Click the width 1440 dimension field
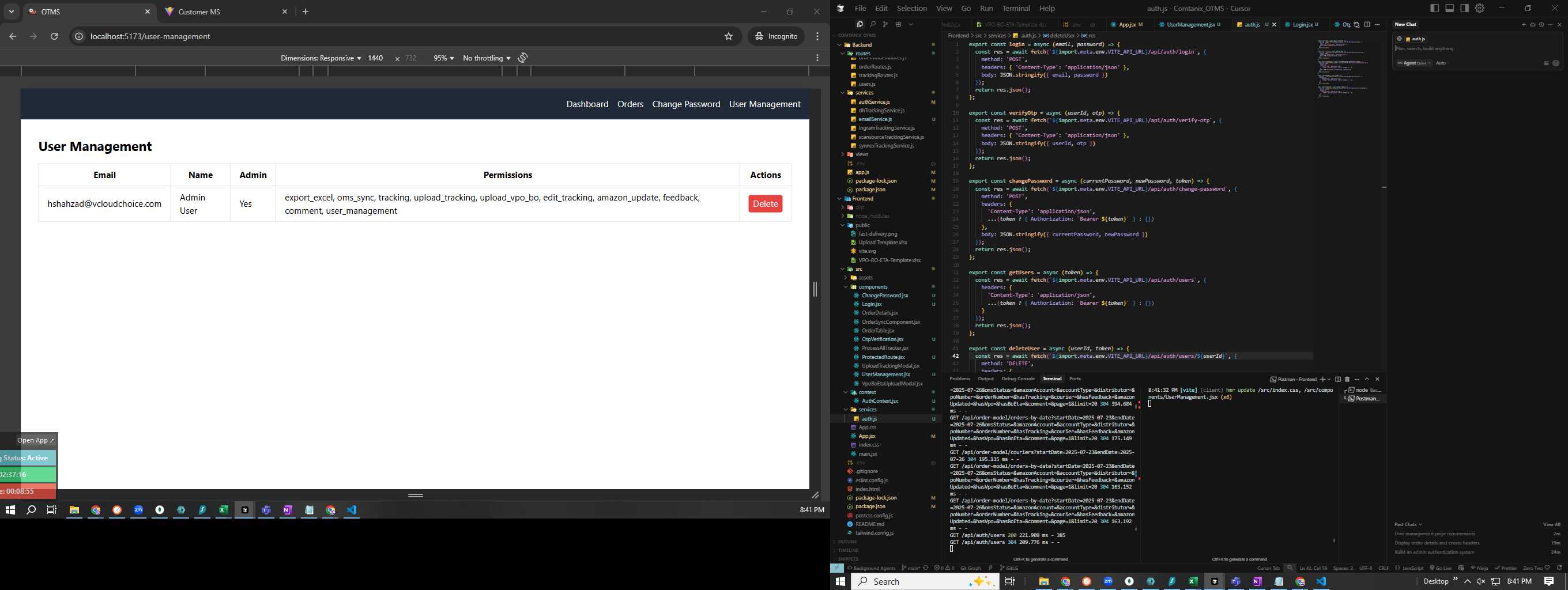The width and height of the screenshot is (1568, 590). tap(375, 58)
